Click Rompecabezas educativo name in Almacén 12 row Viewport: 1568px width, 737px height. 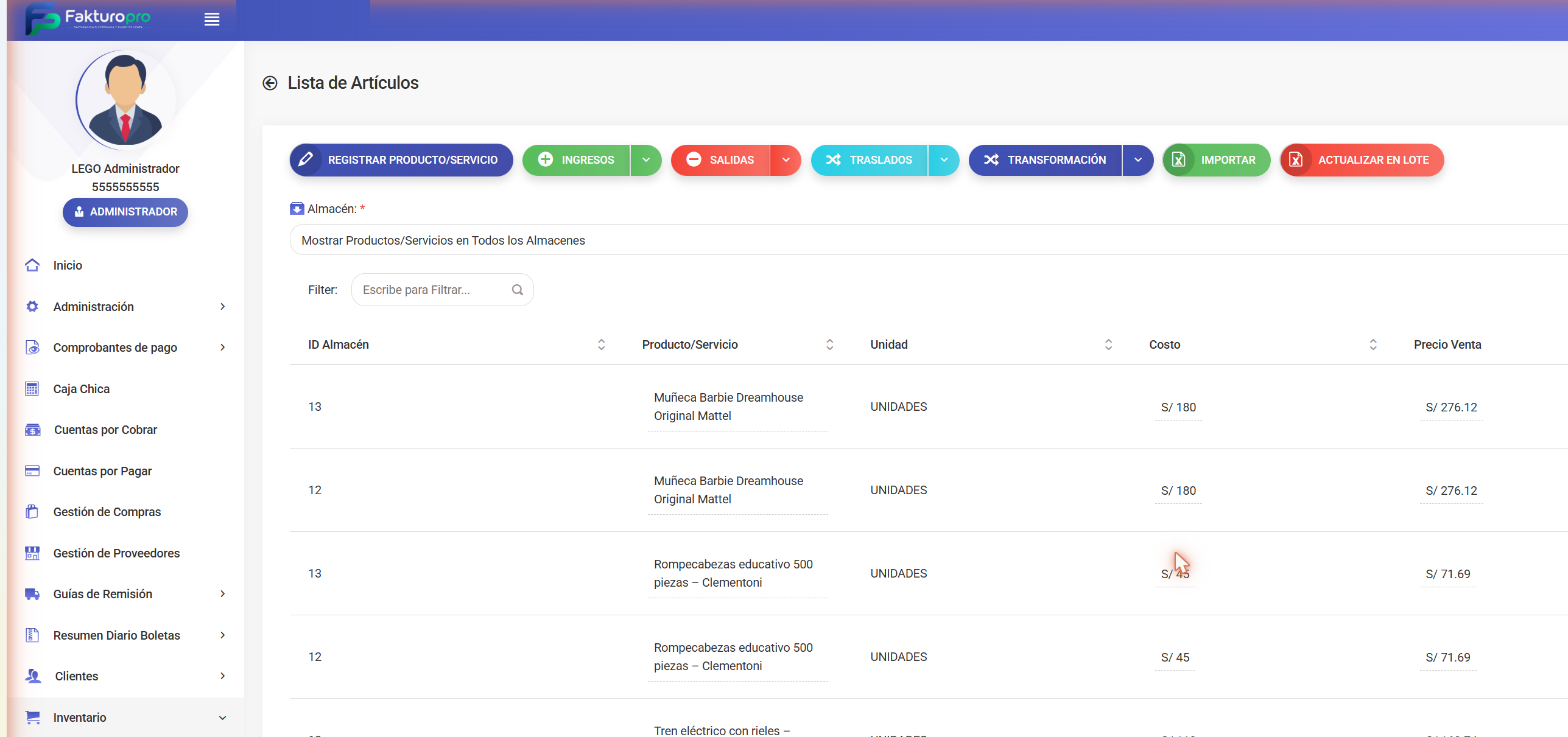(x=733, y=657)
